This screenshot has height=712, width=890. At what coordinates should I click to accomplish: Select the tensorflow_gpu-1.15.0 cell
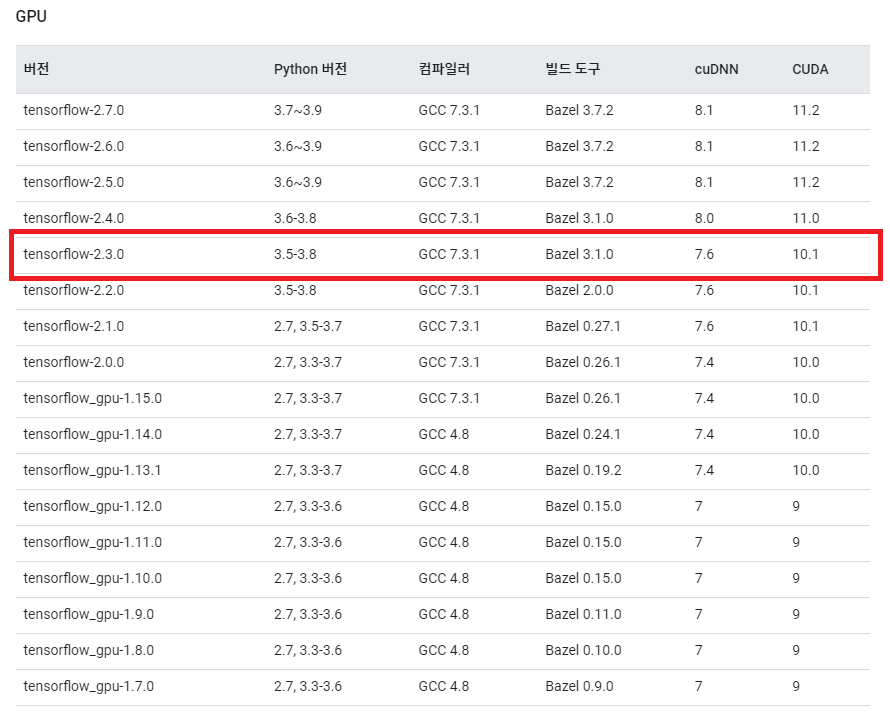(93, 398)
